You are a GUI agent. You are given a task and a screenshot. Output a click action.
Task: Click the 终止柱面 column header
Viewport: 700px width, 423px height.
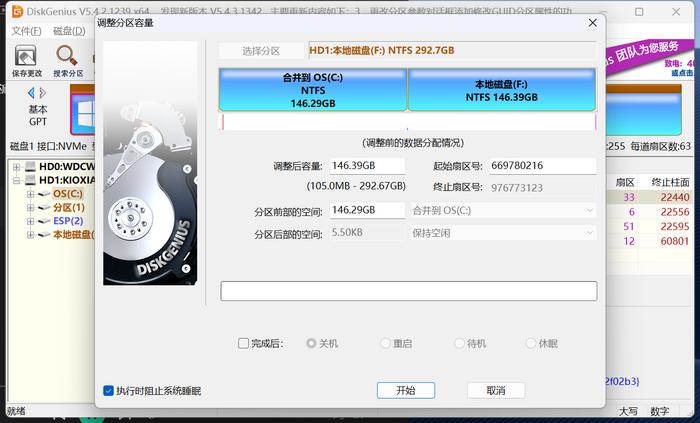pyautogui.click(x=670, y=182)
